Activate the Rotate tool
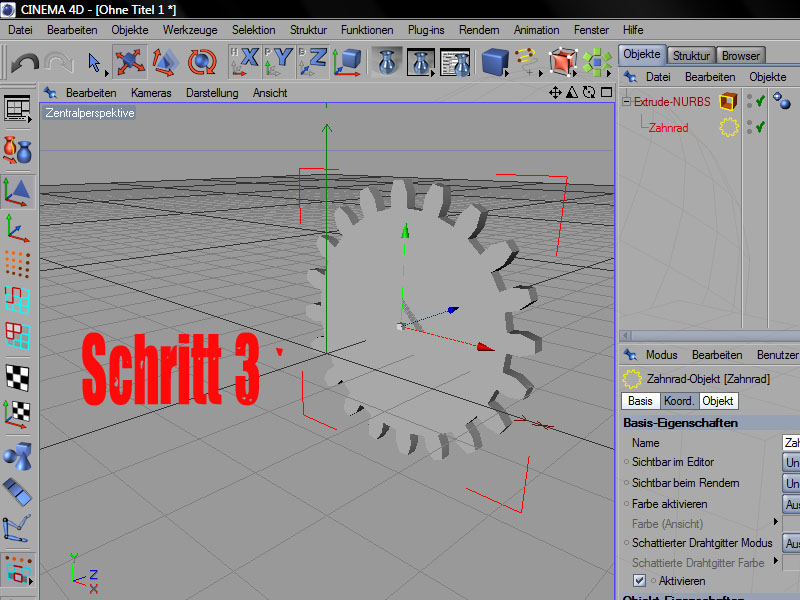Image resolution: width=800 pixels, height=600 pixels. pos(202,62)
